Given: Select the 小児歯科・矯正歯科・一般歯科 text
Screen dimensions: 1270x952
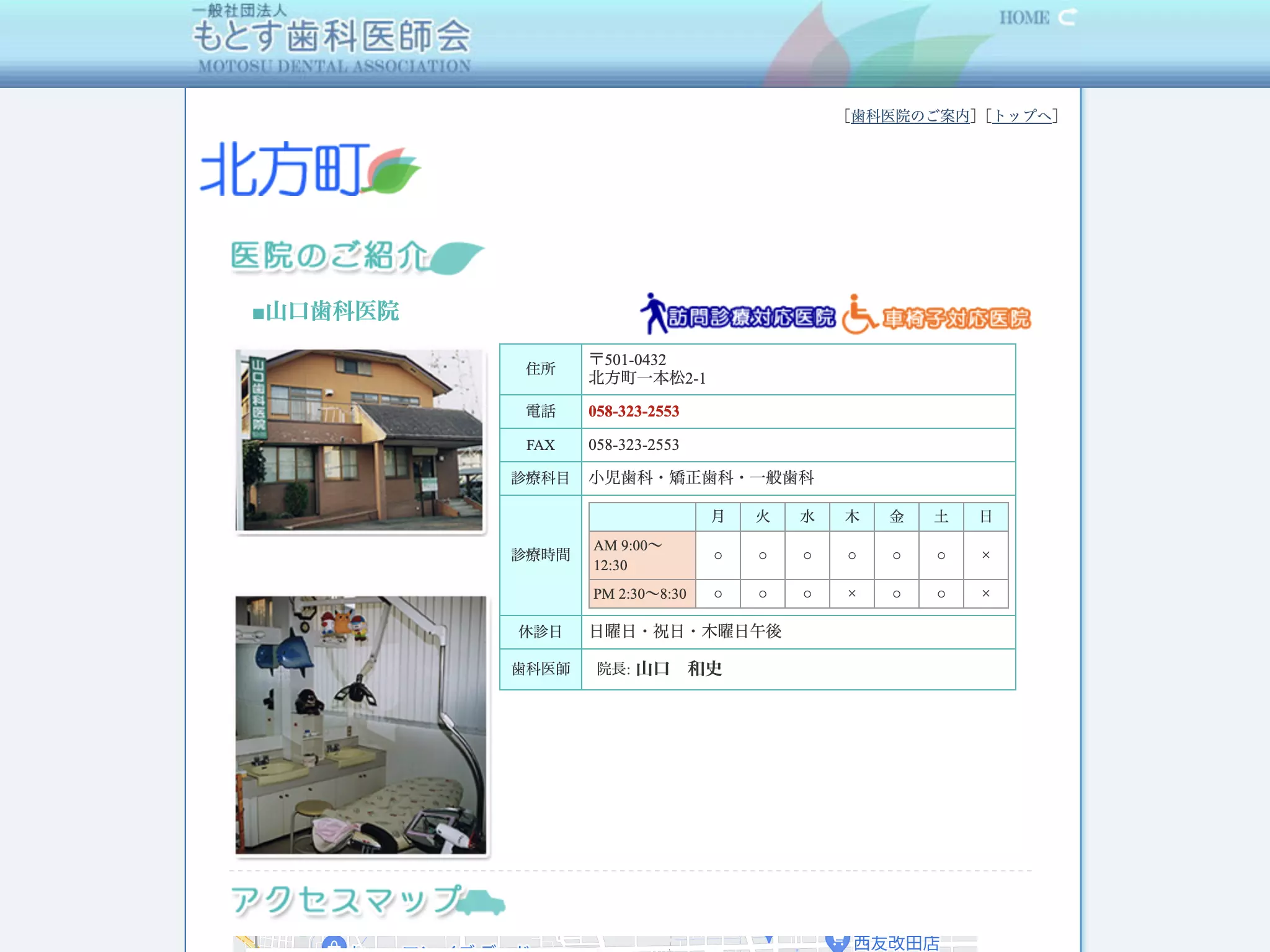Looking at the screenshot, I should [x=701, y=478].
